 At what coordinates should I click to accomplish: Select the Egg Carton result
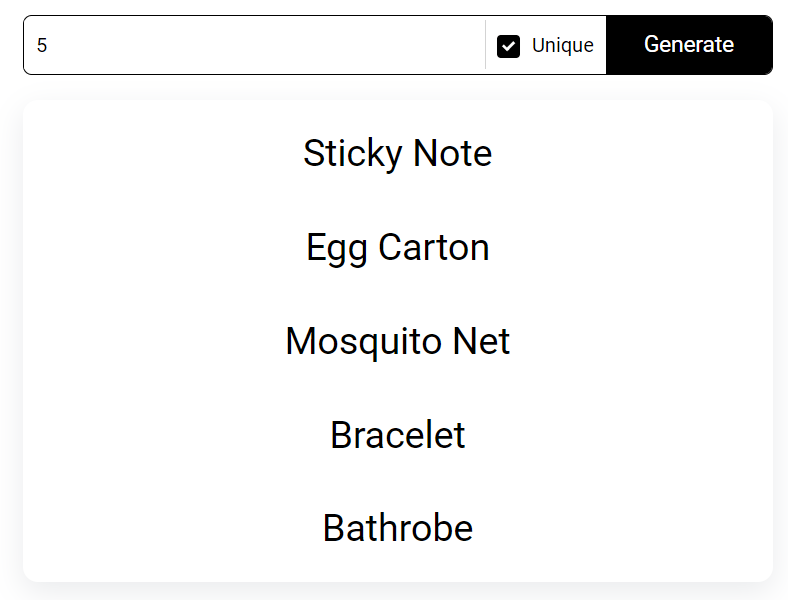pos(397,248)
